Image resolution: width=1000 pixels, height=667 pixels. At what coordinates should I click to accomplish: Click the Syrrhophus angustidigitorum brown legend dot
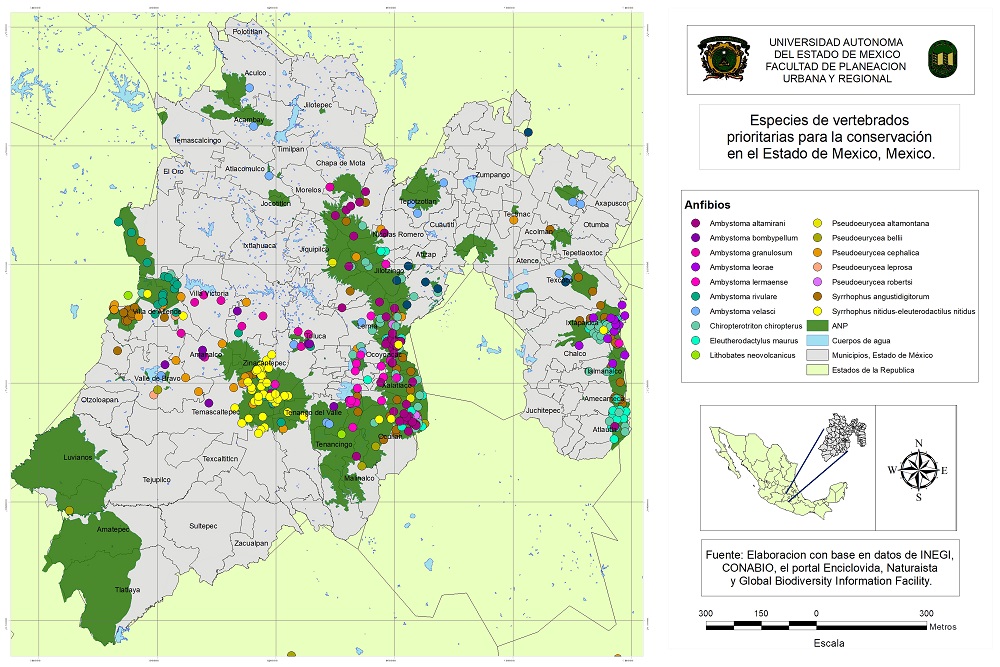[817, 296]
